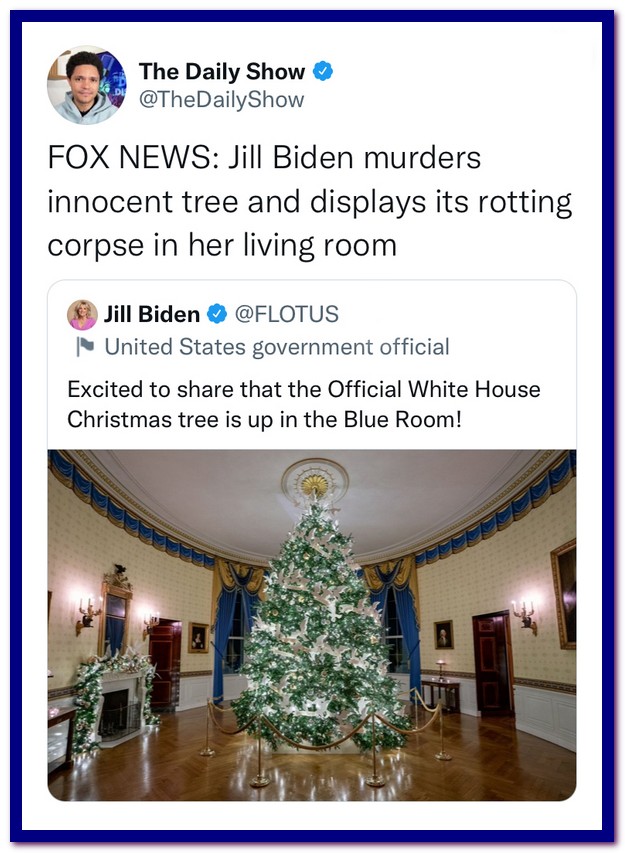Click the government official flag icon
This screenshot has width=625, height=853.
point(85,347)
